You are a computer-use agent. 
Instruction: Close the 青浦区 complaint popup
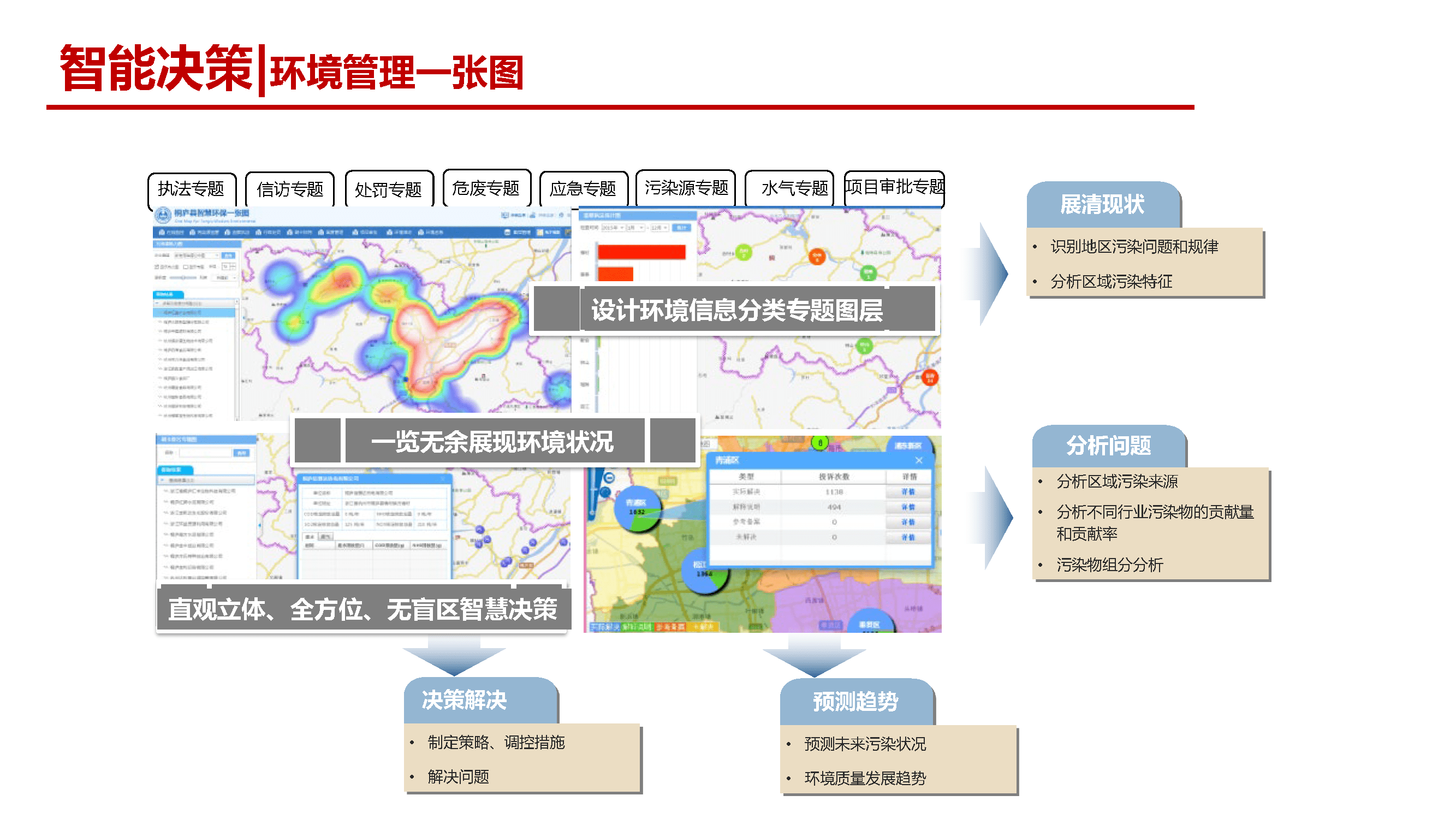coord(919,460)
